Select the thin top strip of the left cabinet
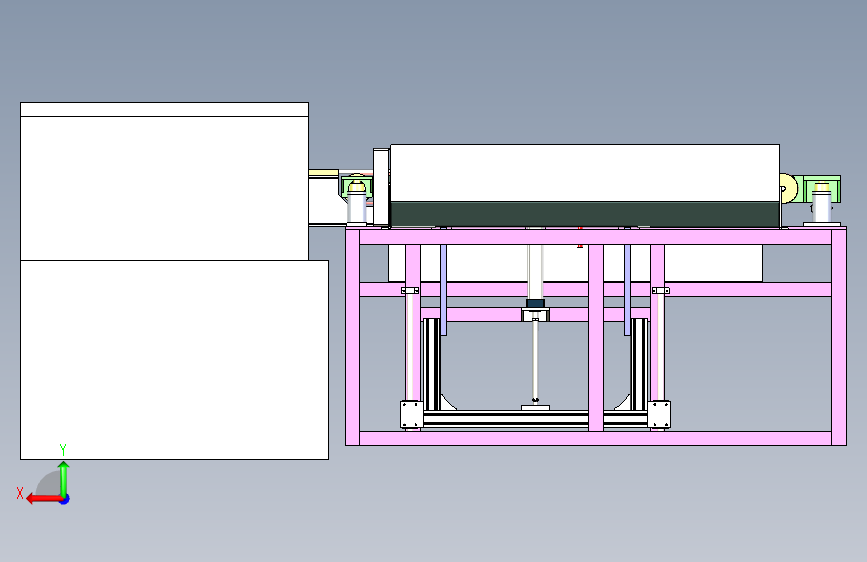867x562 pixels. 164,110
